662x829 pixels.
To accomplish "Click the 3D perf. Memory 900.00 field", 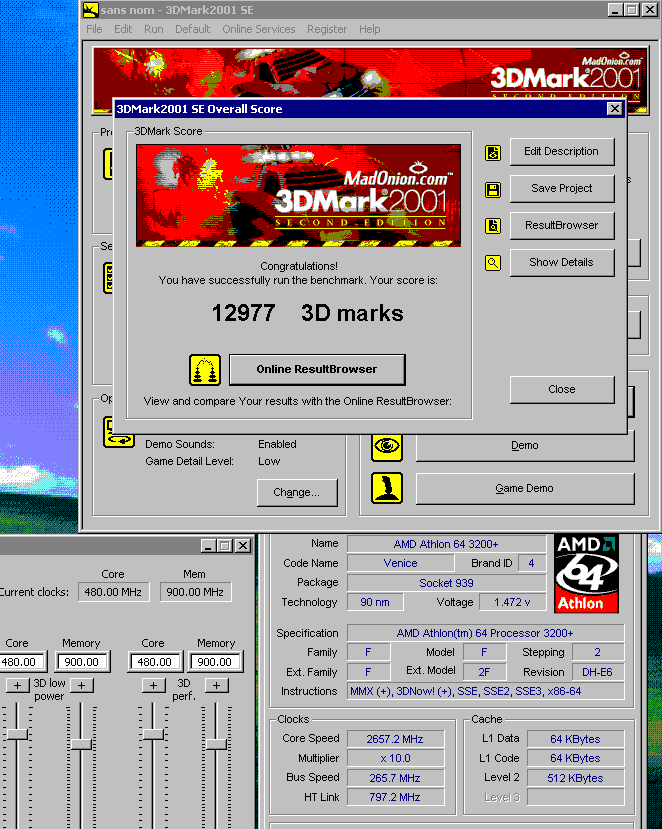I will 215,662.
